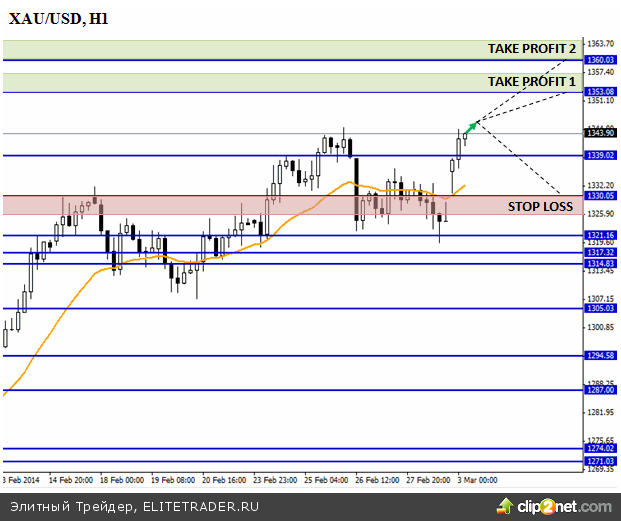Select the 1321.16 price level tag
The width and height of the screenshot is (621, 521).
tap(601, 235)
